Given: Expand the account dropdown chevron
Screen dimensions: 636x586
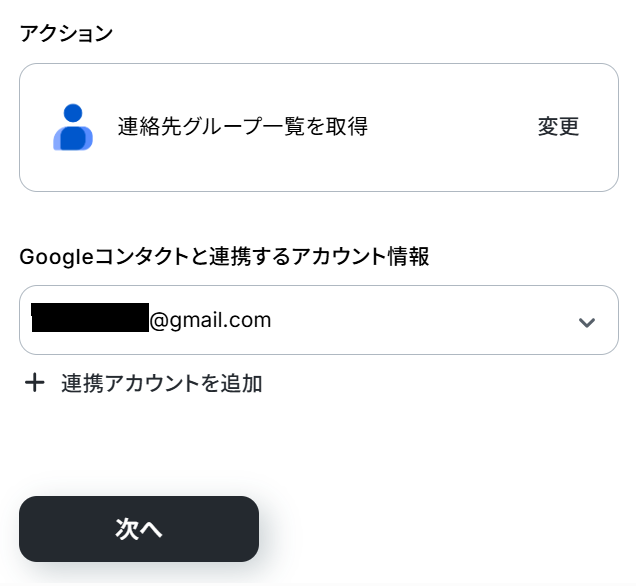Looking at the screenshot, I should [x=587, y=322].
